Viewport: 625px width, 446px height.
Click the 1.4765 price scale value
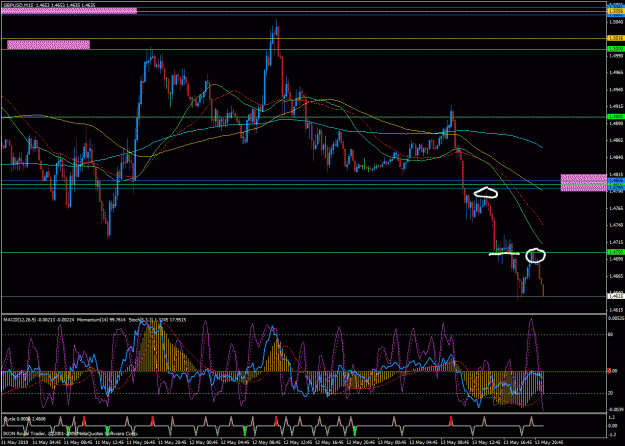tap(616, 208)
